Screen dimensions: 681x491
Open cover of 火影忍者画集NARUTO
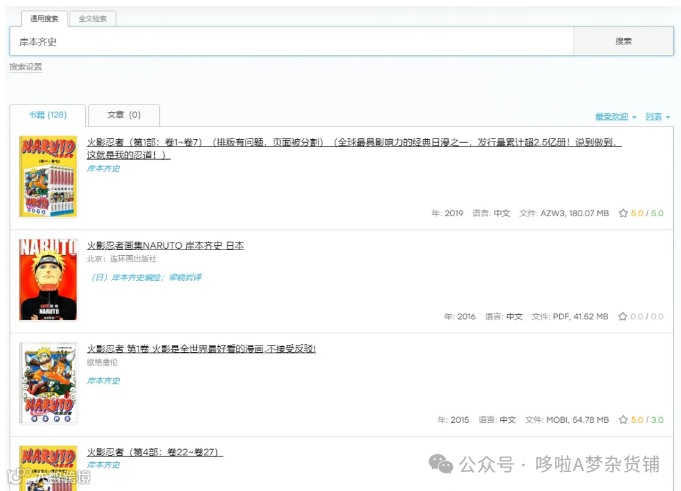(48, 280)
